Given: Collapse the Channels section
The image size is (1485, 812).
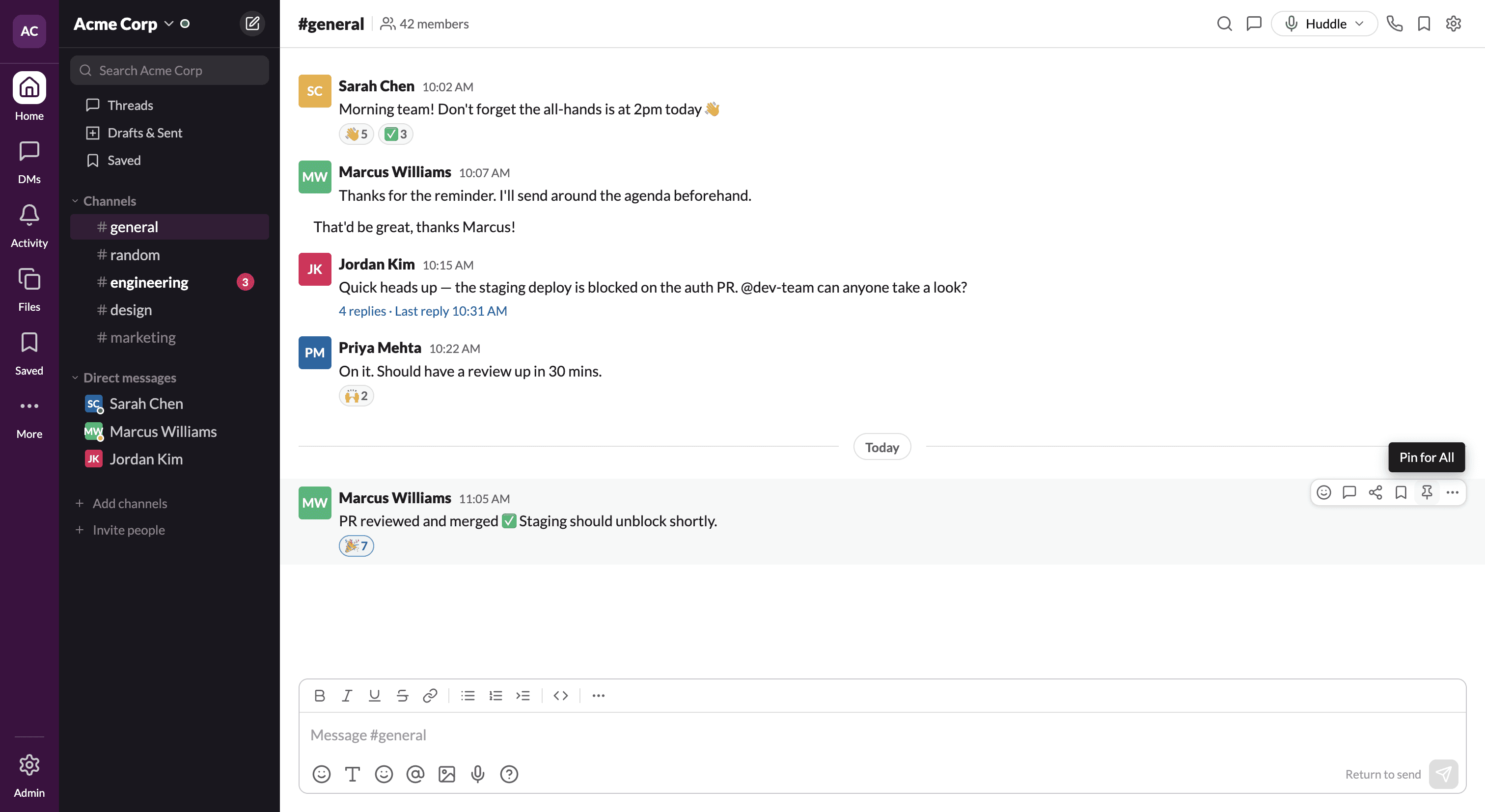Looking at the screenshot, I should point(105,201).
